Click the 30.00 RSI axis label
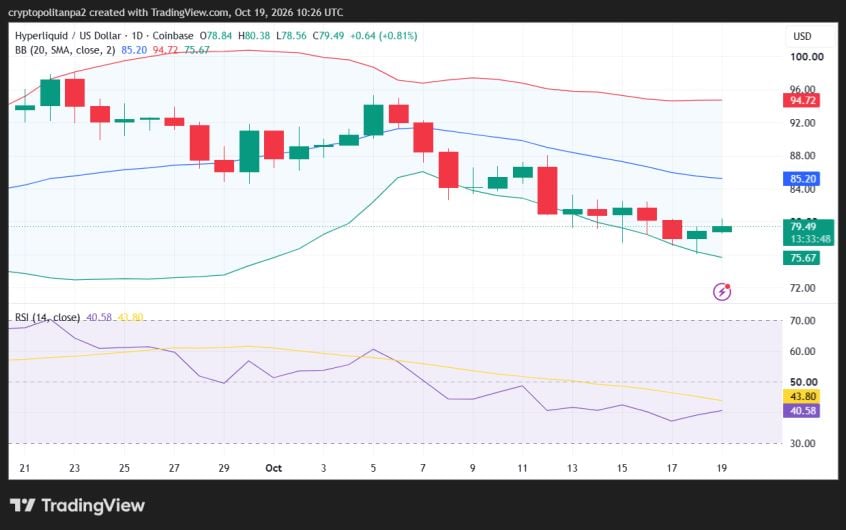846x530 pixels. (x=802, y=444)
